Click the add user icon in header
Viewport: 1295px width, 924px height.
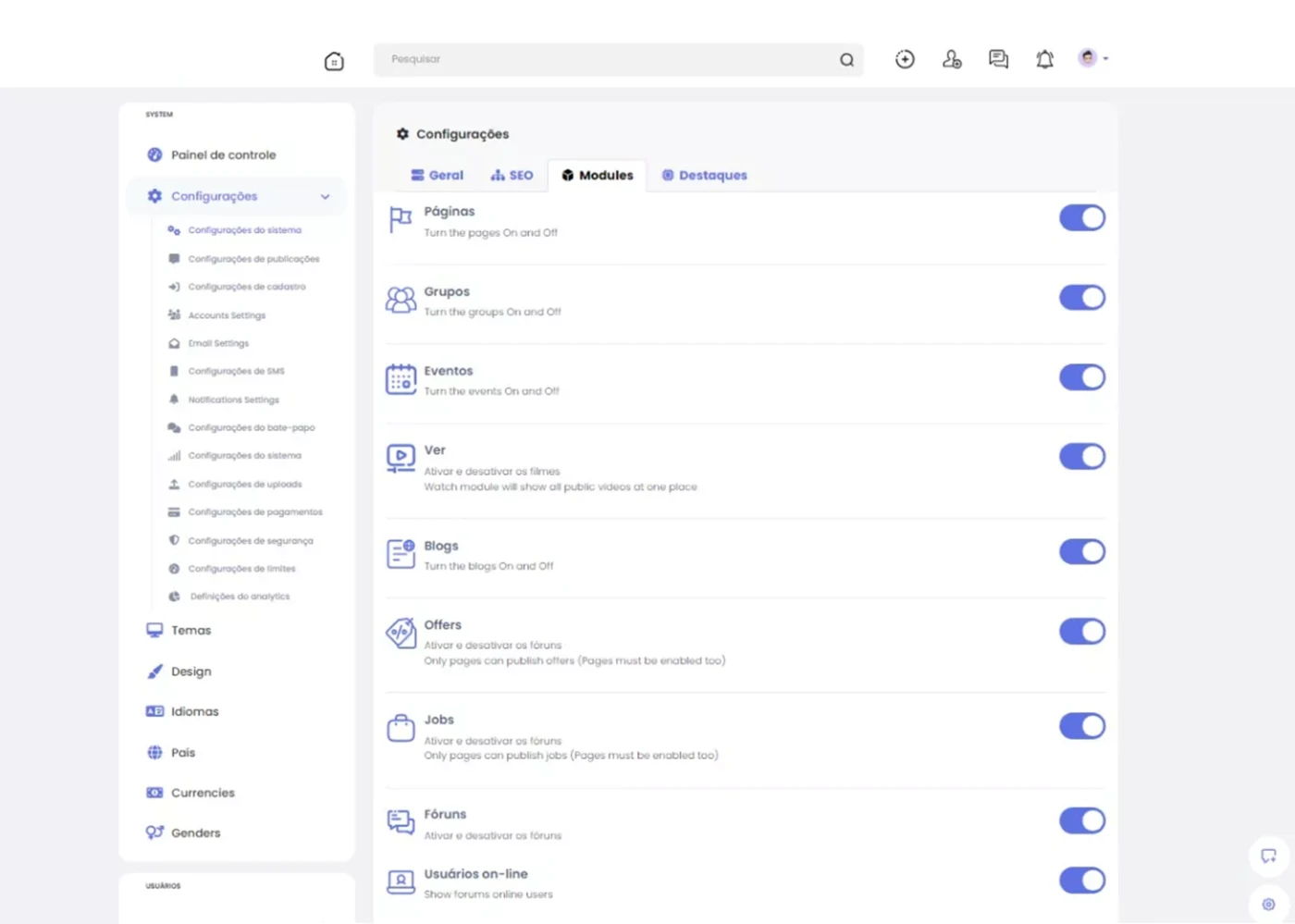952,59
